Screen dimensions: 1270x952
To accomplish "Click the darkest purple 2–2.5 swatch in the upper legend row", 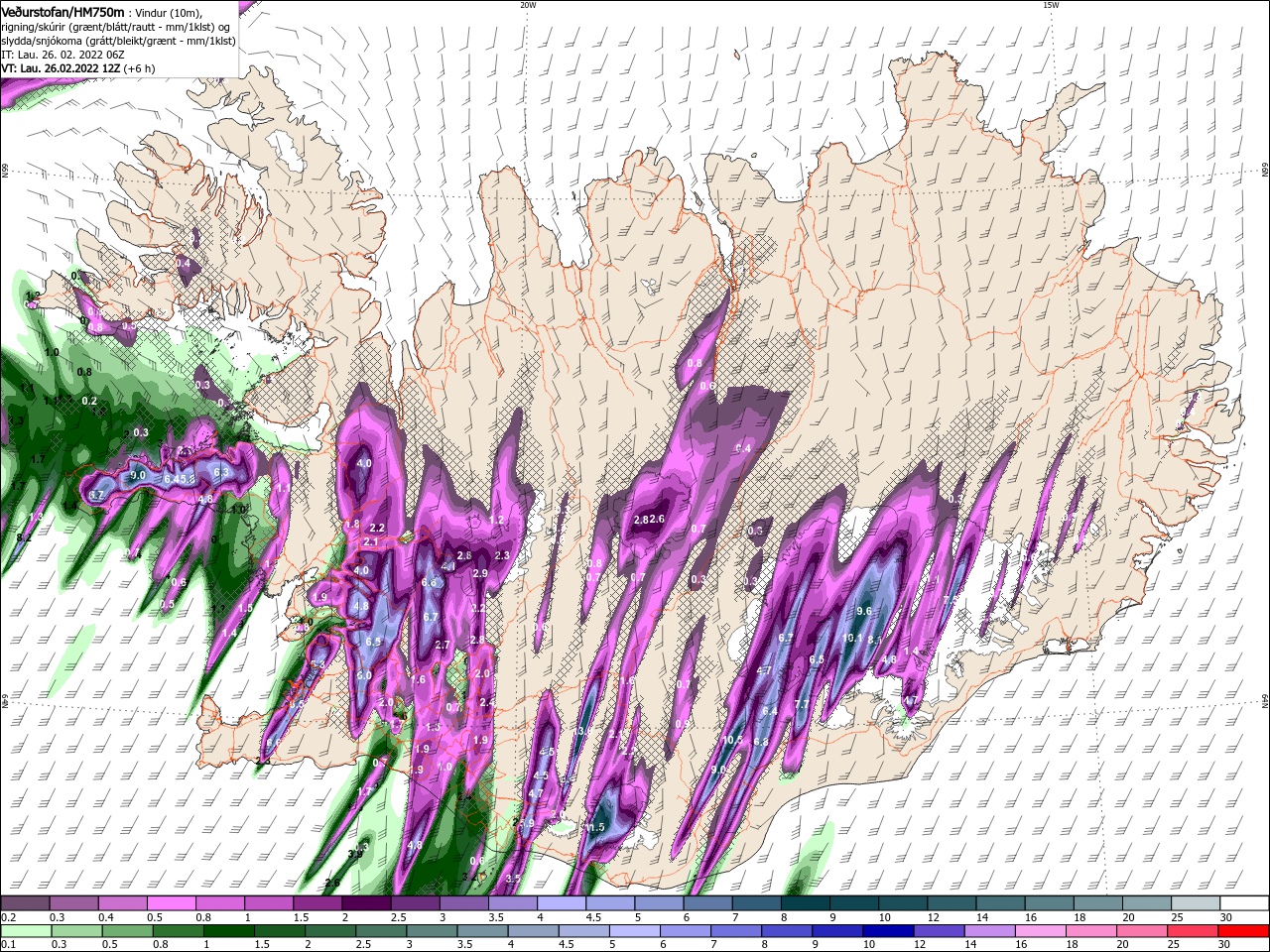I will click(x=366, y=904).
